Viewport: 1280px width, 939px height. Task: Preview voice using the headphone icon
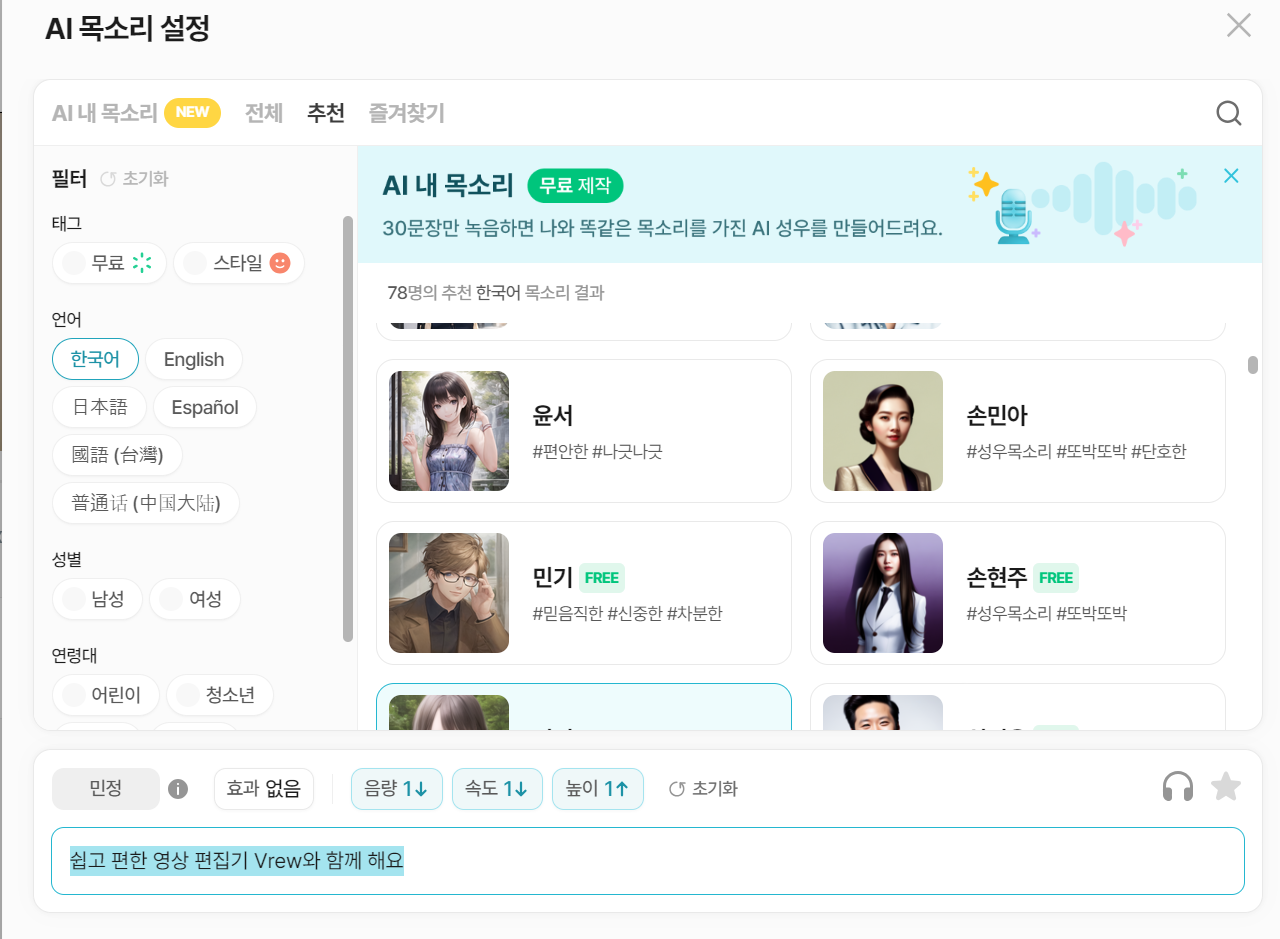(x=1177, y=787)
